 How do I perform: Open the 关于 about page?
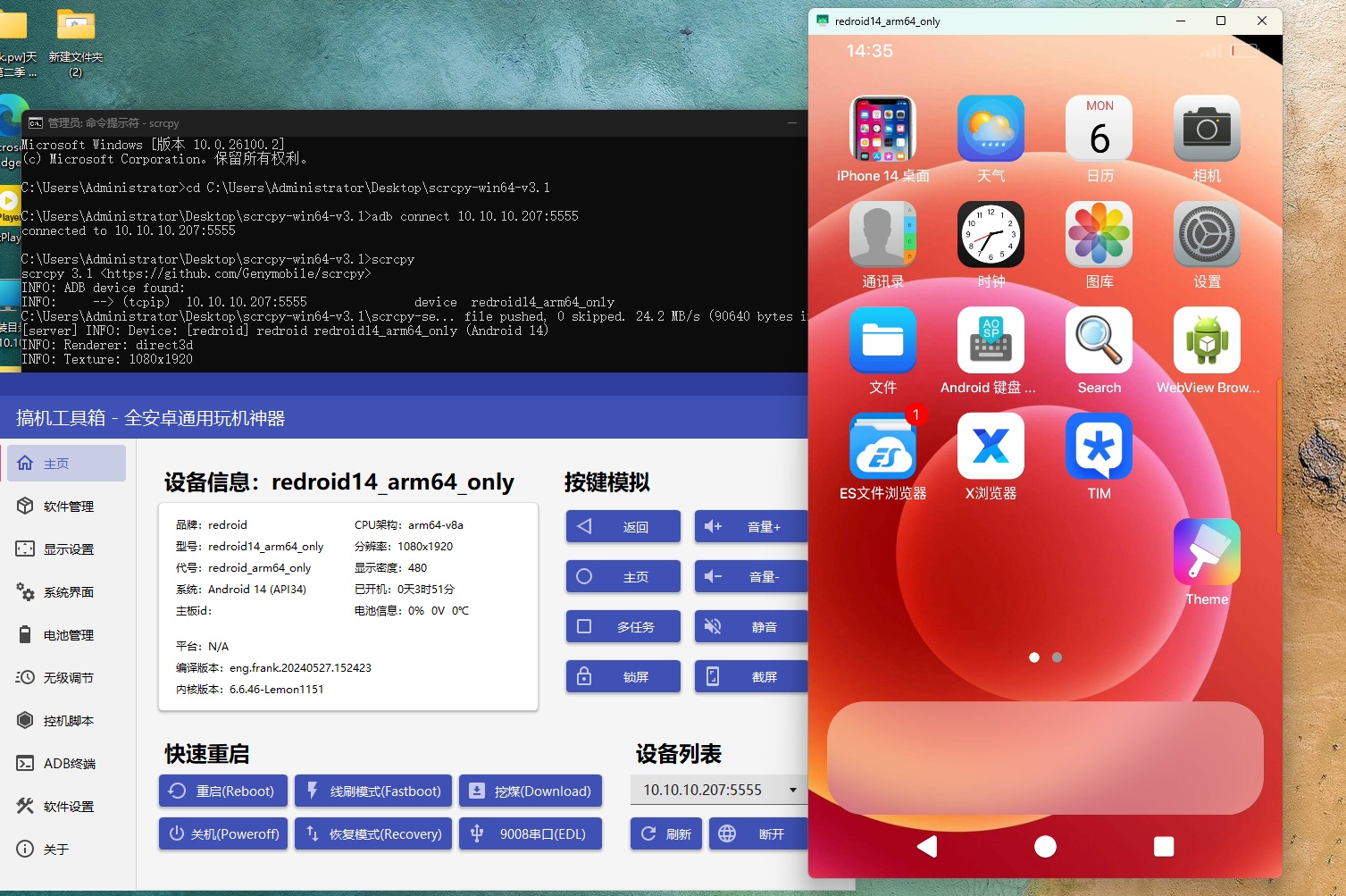click(x=66, y=850)
